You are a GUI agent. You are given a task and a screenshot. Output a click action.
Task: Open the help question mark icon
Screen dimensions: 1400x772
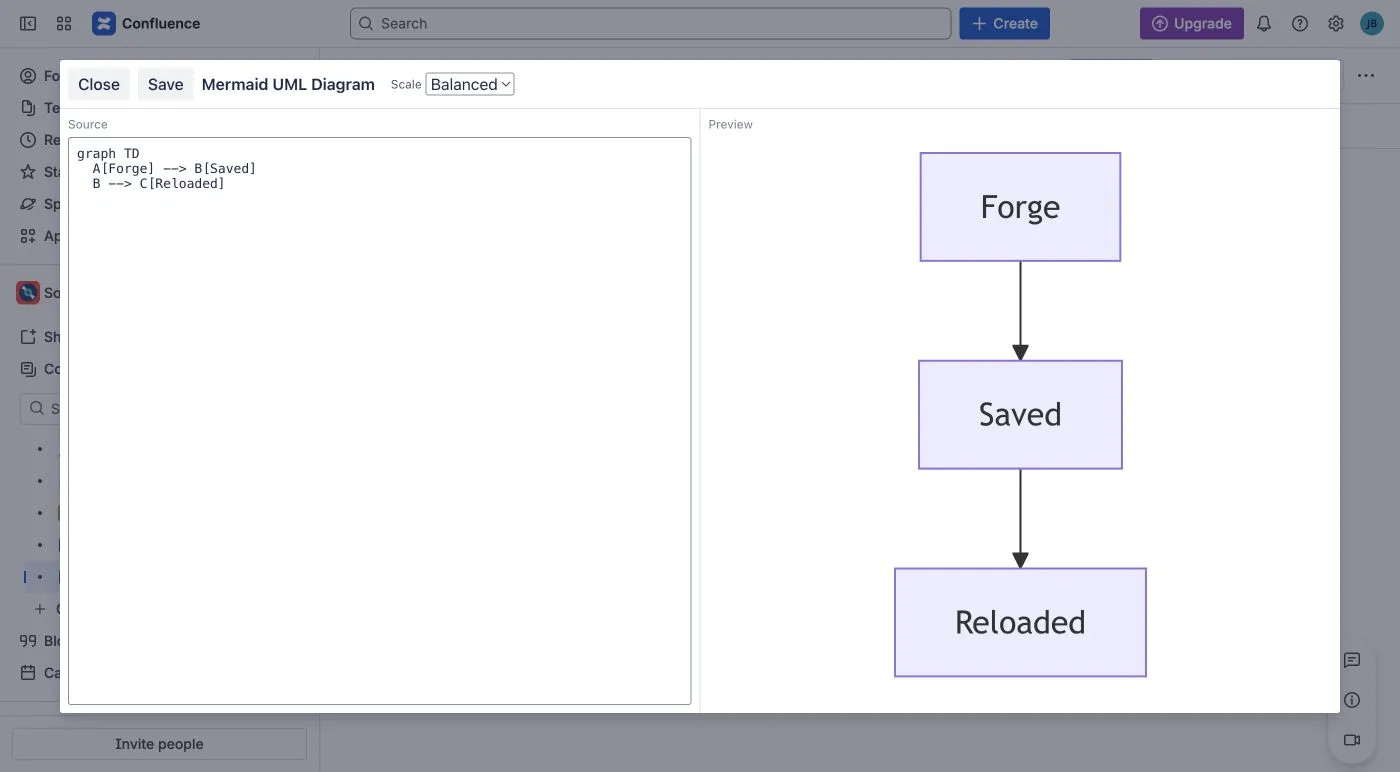pos(1300,23)
